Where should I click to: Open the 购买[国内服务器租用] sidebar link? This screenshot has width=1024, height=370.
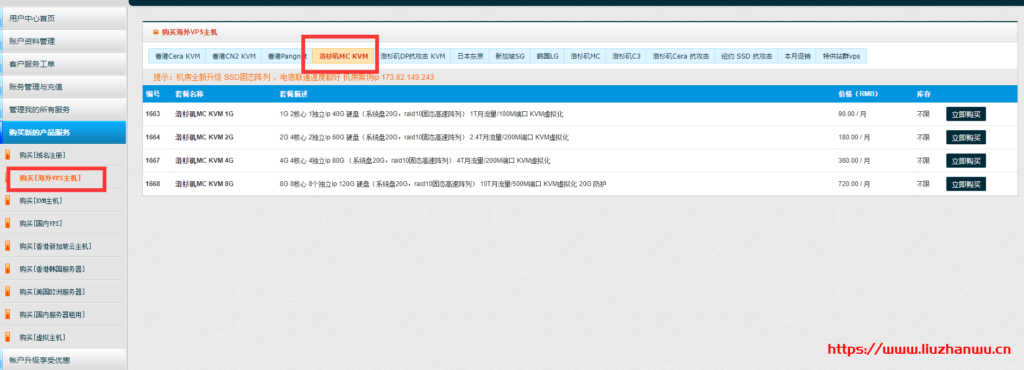click(x=52, y=315)
